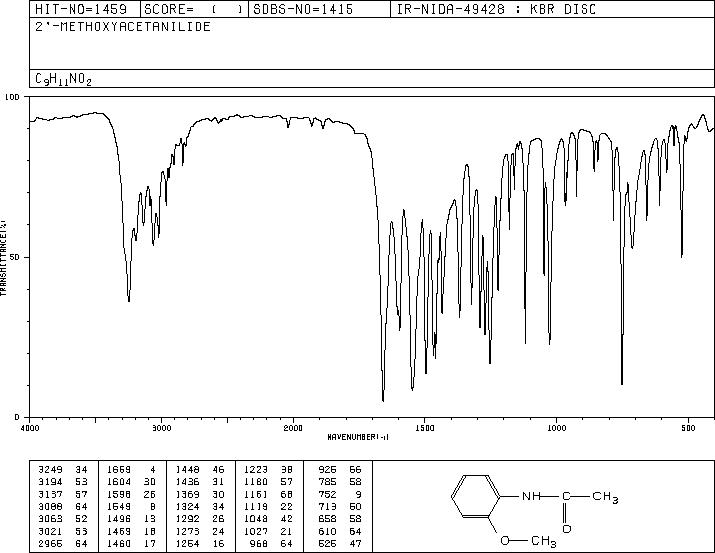Select peak value 1460 in the table

119,544
